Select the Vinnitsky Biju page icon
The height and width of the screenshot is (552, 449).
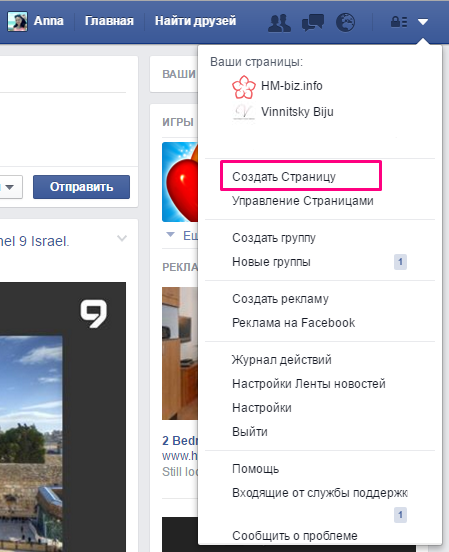tap(244, 112)
